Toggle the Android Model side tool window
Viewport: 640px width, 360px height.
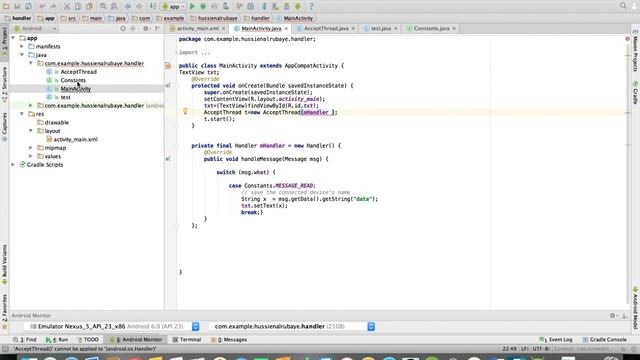click(636, 308)
